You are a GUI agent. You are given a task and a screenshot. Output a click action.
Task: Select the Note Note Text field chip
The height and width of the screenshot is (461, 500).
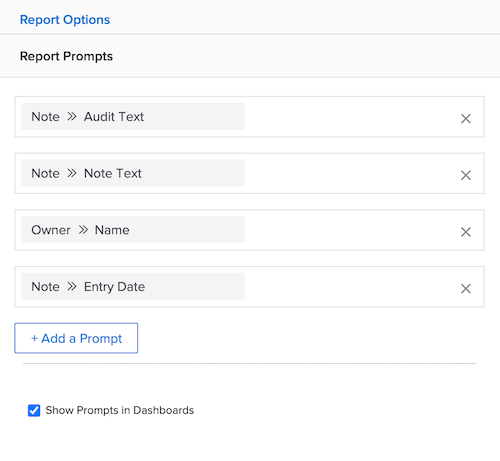[133, 173]
